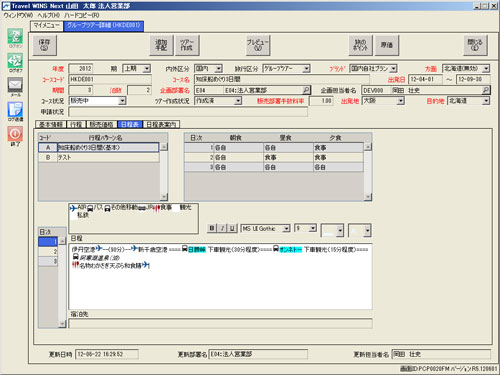Image resolution: width=500 pixels, height=375 pixels.
Task: Open the MS UI Gothic font dropdown
Action: coord(286,229)
